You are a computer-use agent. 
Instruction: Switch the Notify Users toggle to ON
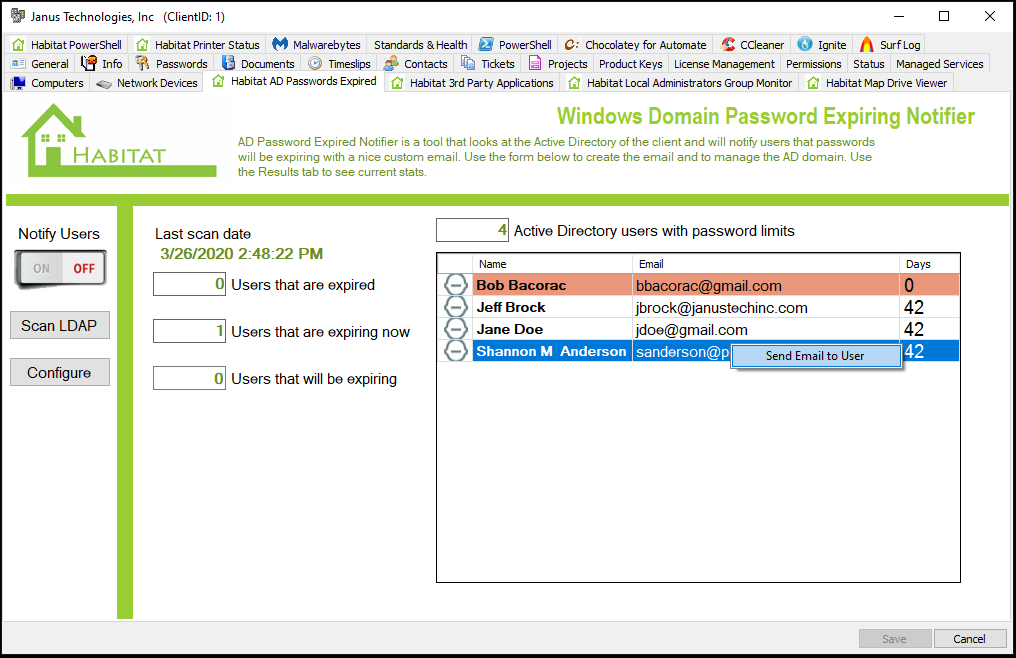point(40,268)
